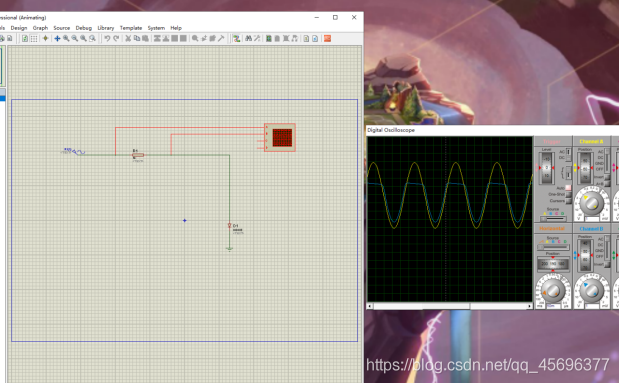Screen dimensions: 620x384
Task: Click the Horizontal timebase knob
Action: click(553, 290)
